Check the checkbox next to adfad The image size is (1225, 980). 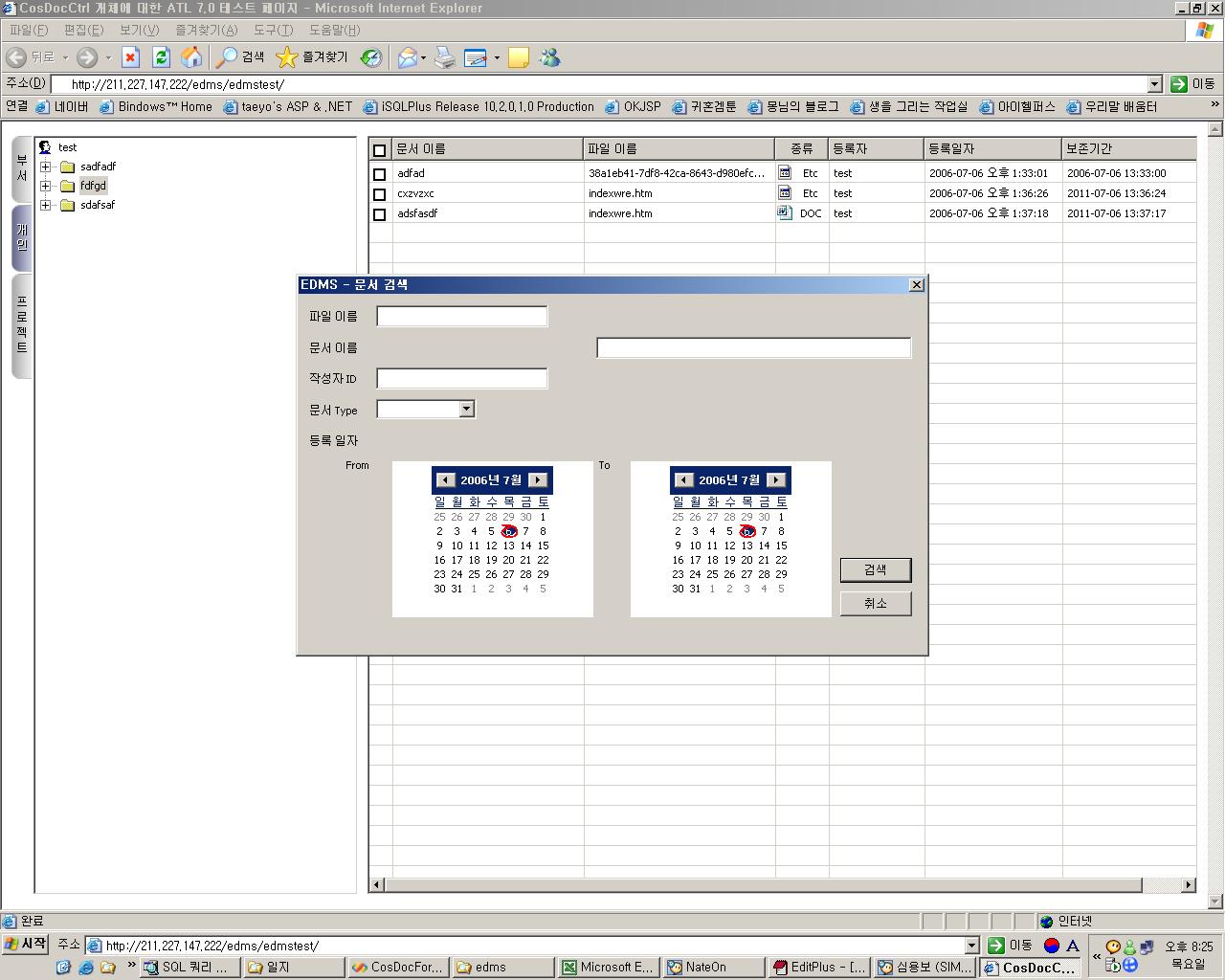click(x=380, y=173)
